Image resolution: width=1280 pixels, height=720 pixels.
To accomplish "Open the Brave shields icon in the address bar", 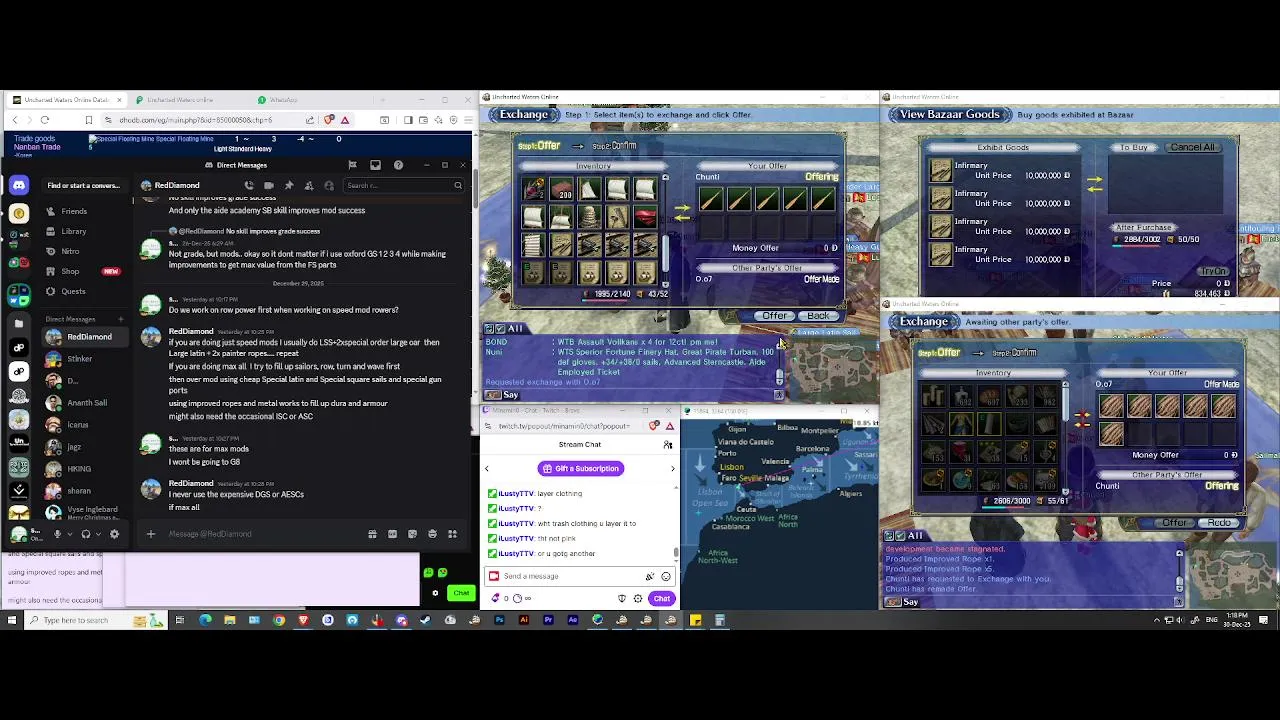I will point(328,120).
